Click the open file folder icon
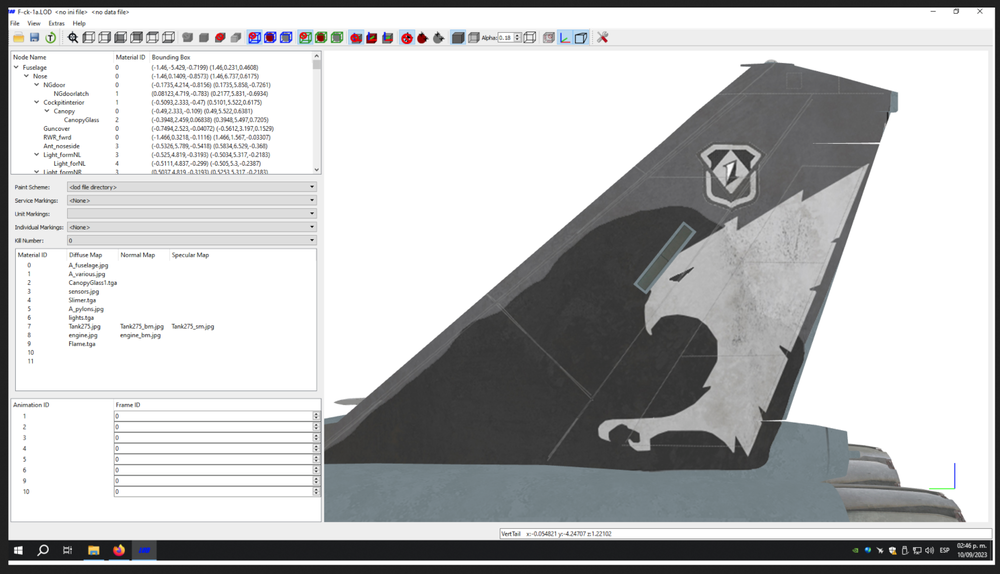Image resolution: width=1000 pixels, height=574 pixels. [x=18, y=38]
